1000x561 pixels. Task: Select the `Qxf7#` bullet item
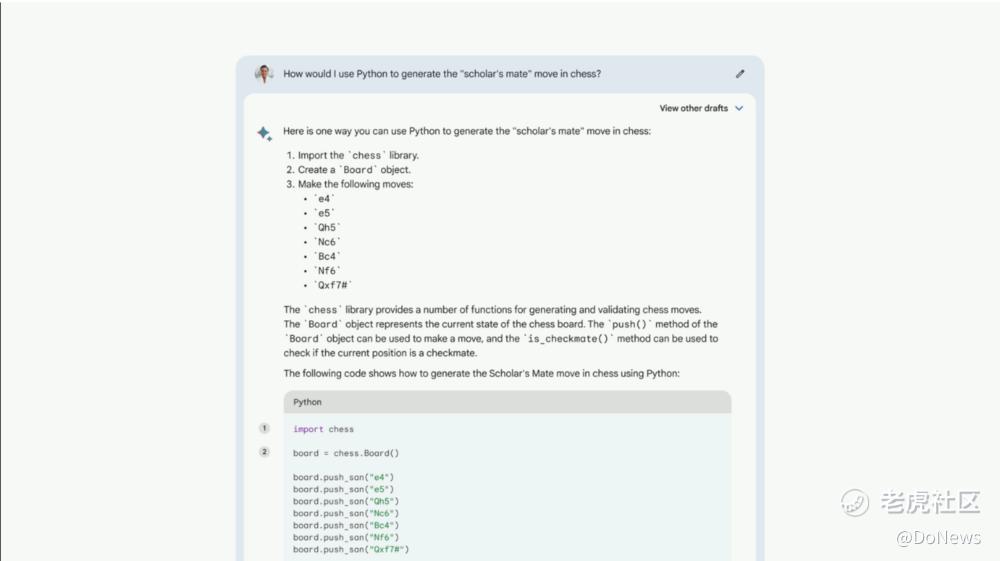click(333, 285)
